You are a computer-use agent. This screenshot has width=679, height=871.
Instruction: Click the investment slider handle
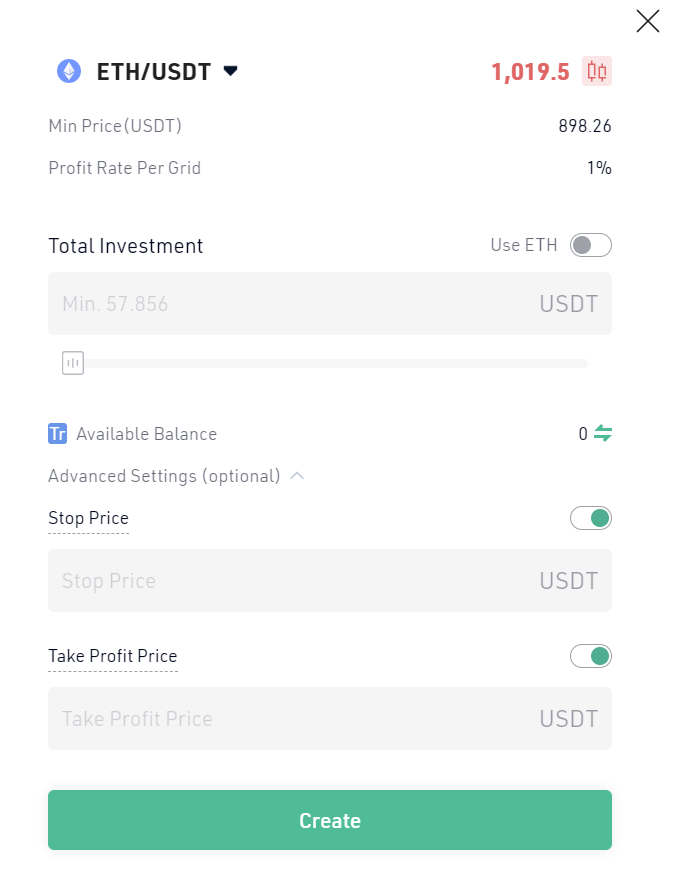point(73,363)
